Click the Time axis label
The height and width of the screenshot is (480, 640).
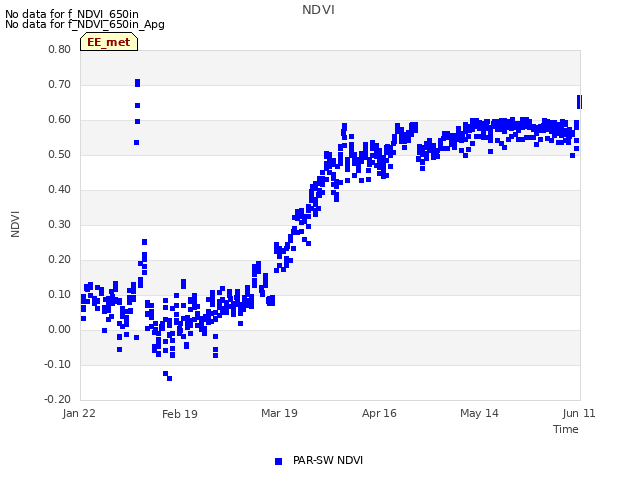[566, 429]
